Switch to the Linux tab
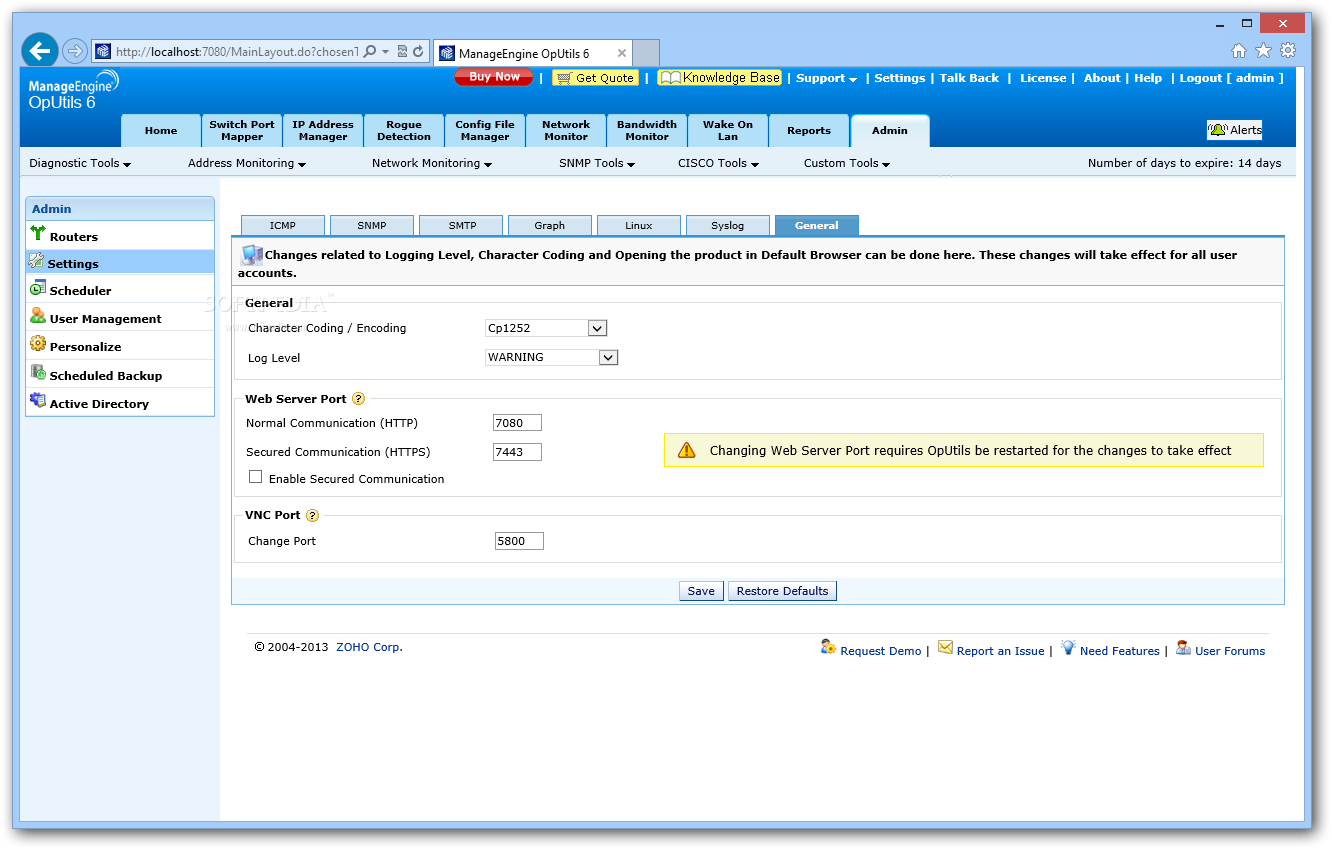This screenshot has width=1332, height=849. [x=639, y=226]
